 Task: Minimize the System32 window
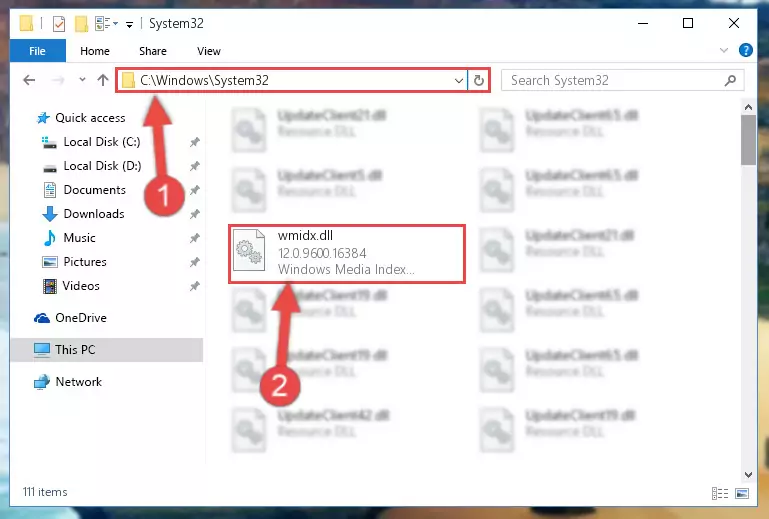click(643, 23)
